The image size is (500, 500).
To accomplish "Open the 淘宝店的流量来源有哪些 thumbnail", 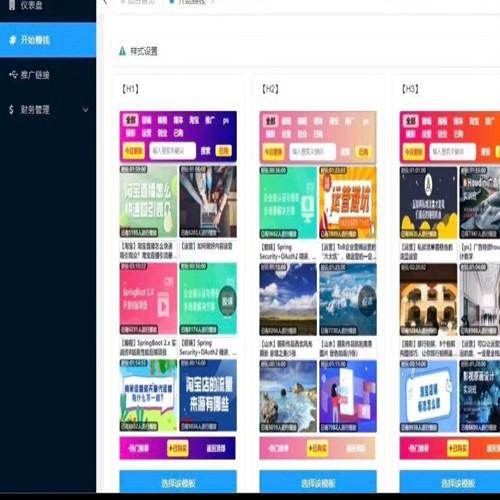I will [208, 395].
